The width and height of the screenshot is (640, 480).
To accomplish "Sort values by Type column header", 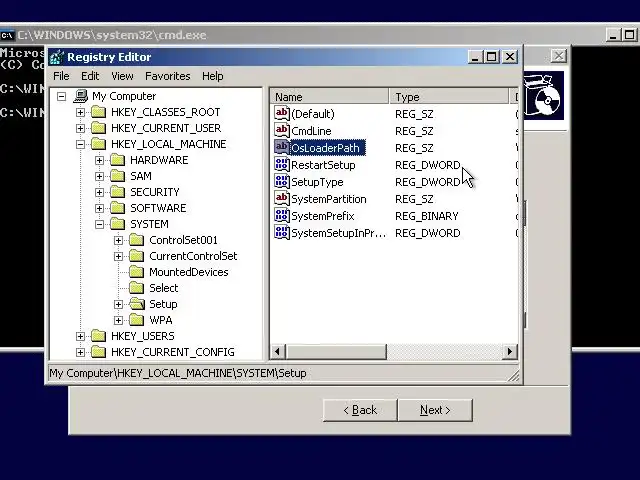I will tap(449, 97).
